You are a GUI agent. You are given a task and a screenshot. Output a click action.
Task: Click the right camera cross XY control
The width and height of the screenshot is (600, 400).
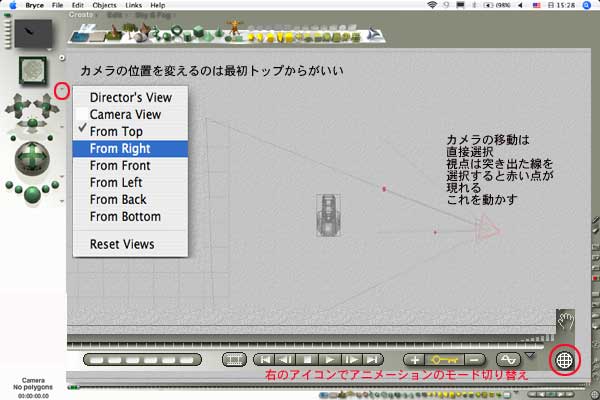click(46, 106)
